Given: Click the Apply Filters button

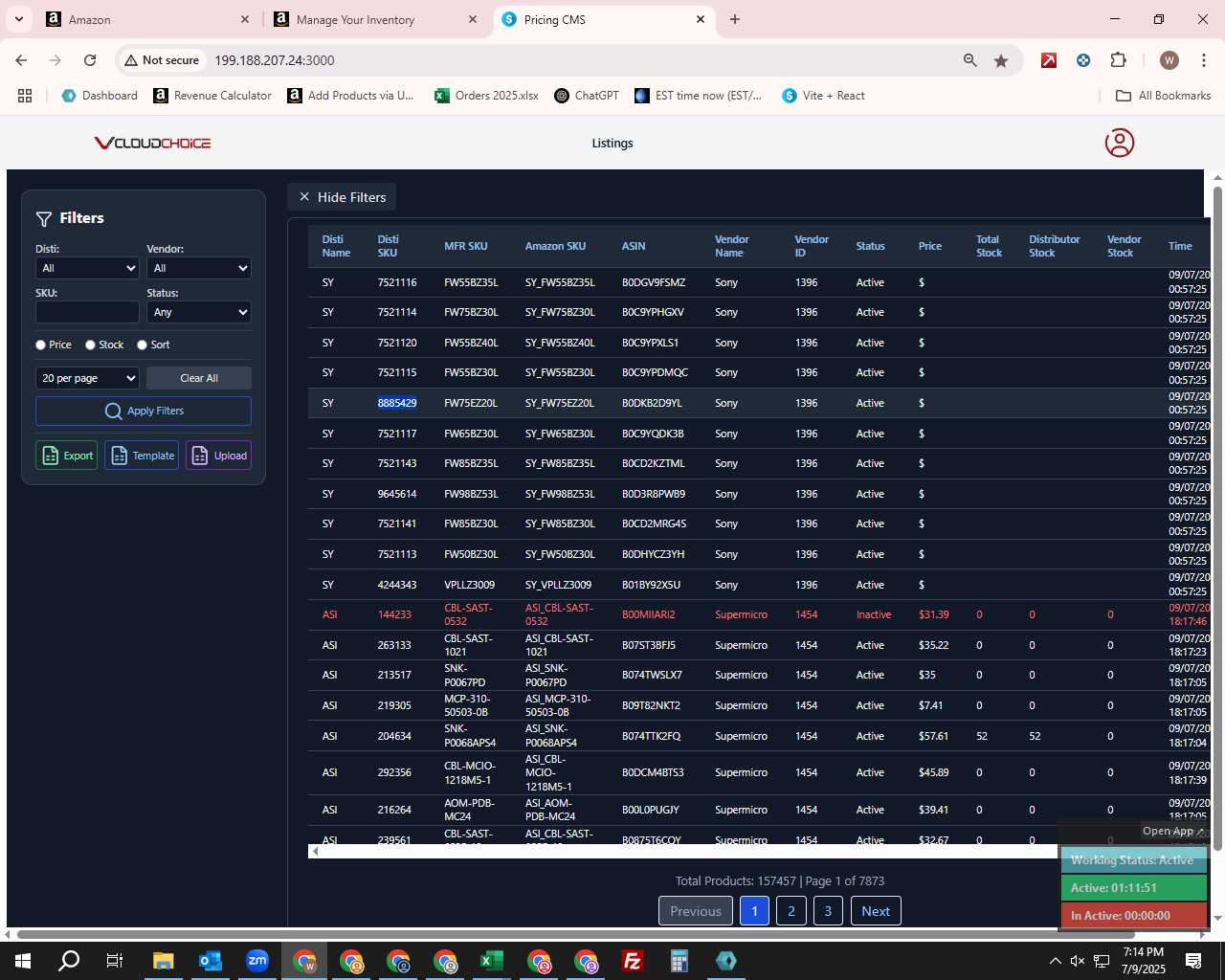Looking at the screenshot, I should click(144, 412).
